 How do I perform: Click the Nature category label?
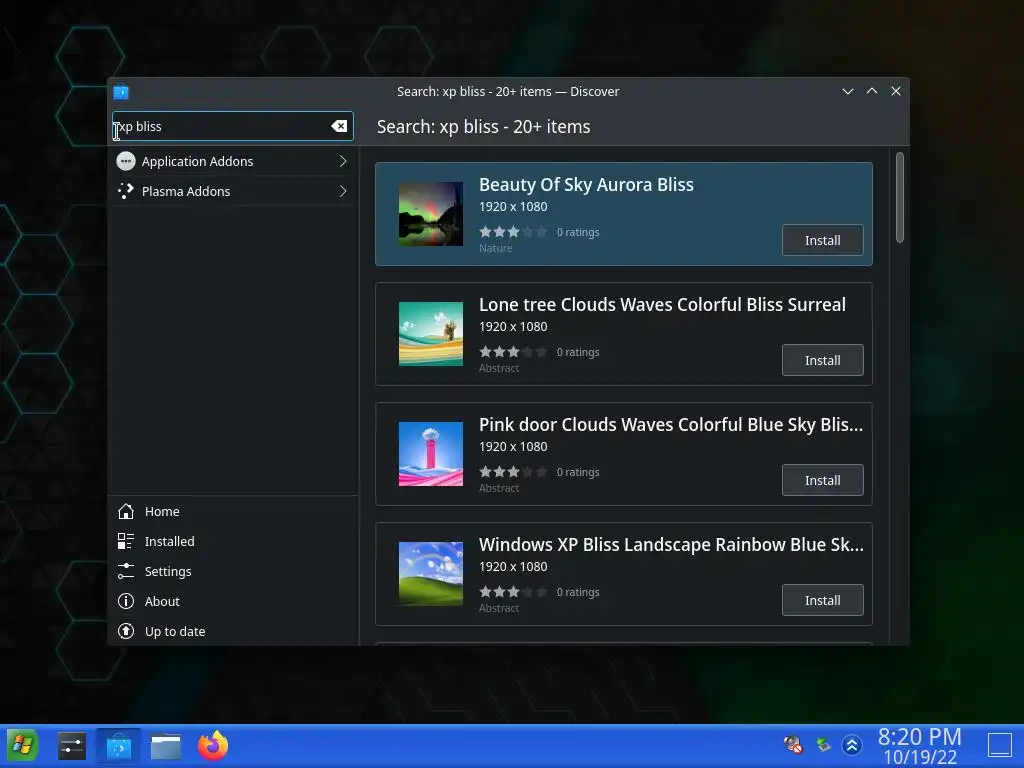(x=496, y=249)
